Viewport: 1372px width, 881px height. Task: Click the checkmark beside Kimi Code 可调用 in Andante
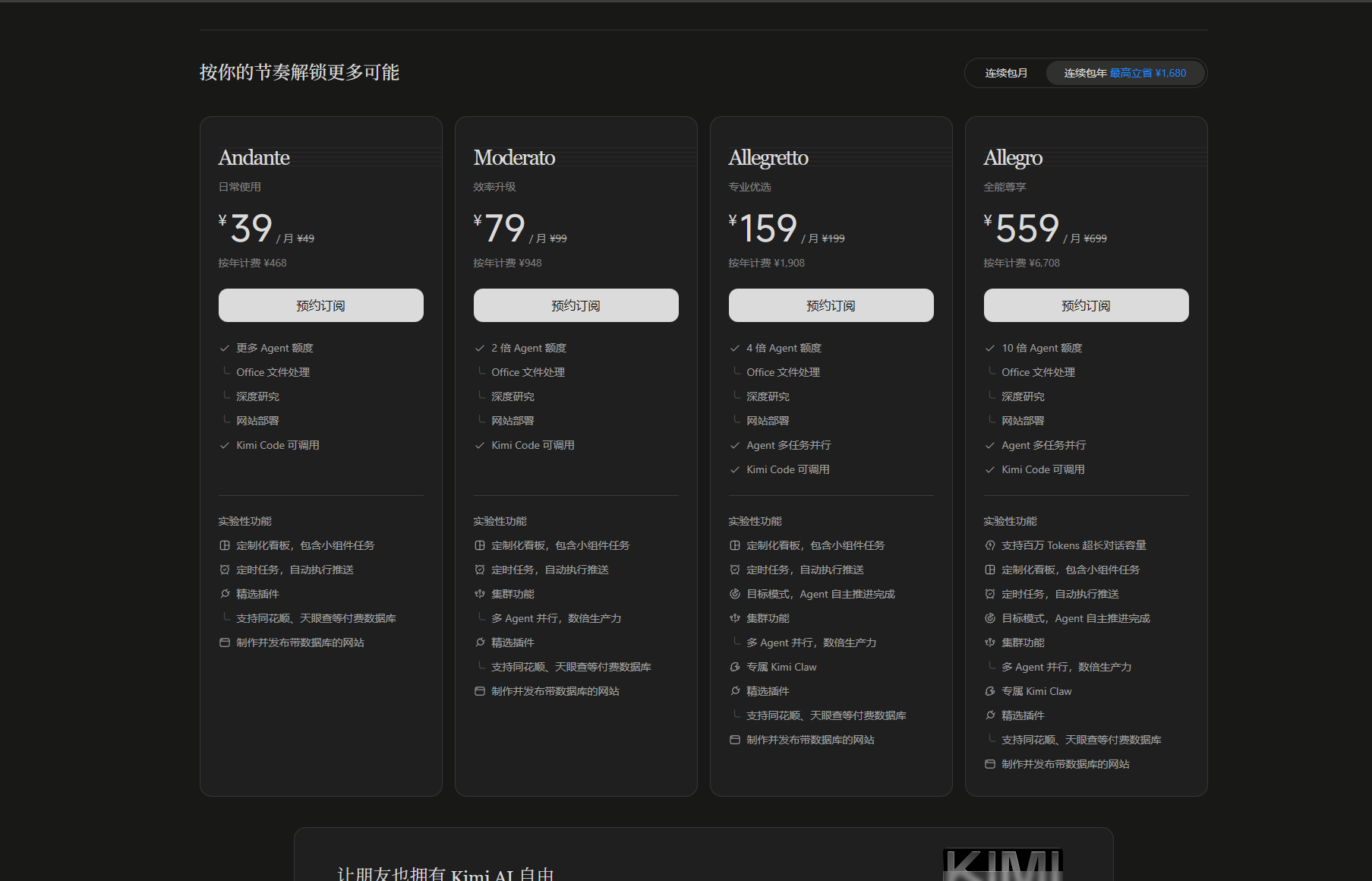pos(225,446)
